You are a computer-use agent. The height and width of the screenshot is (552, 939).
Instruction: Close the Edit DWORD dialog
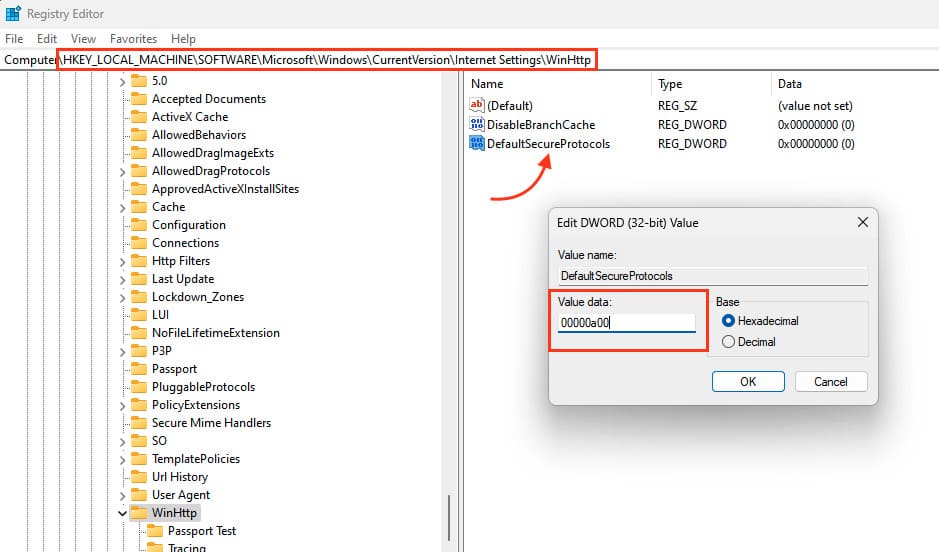(x=861, y=222)
